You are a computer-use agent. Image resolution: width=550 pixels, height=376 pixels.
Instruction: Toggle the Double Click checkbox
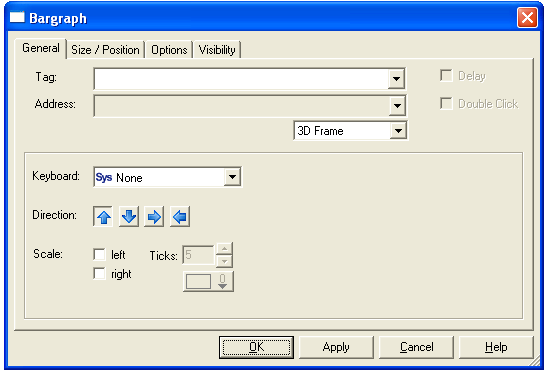tap(446, 103)
